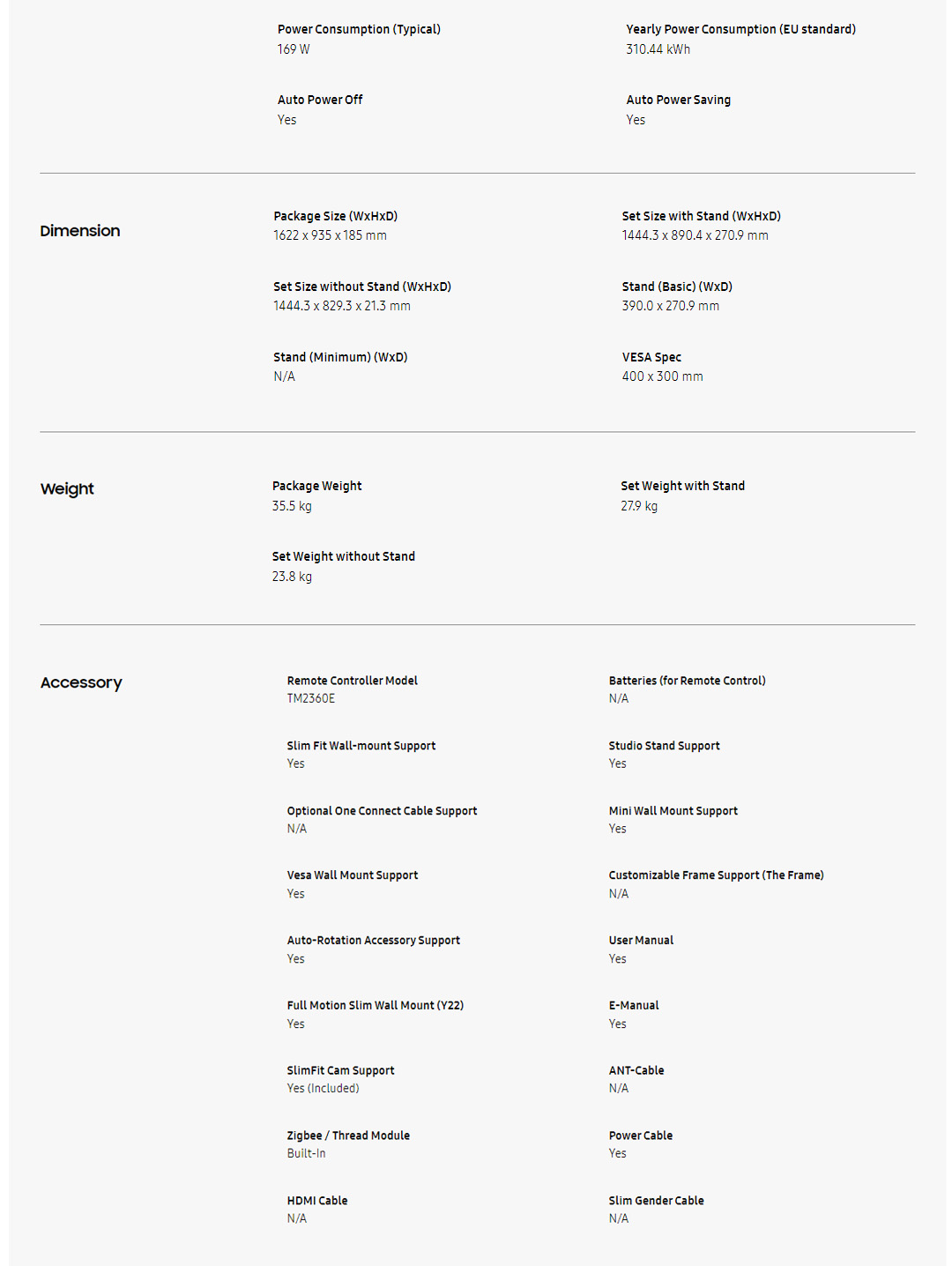The height and width of the screenshot is (1266, 952).
Task: Click the Accessory section heading
Action: tap(81, 683)
